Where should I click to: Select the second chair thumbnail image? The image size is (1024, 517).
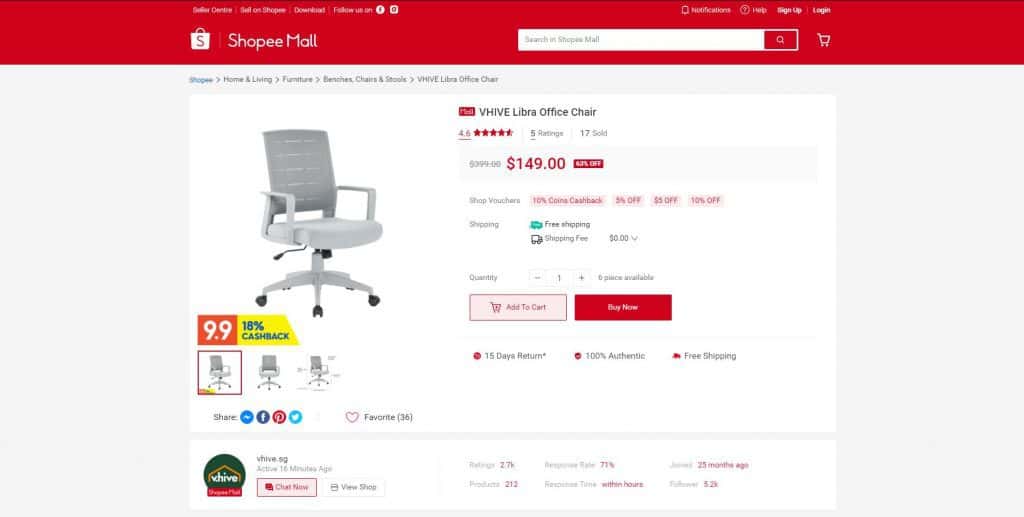pyautogui.click(x=269, y=373)
